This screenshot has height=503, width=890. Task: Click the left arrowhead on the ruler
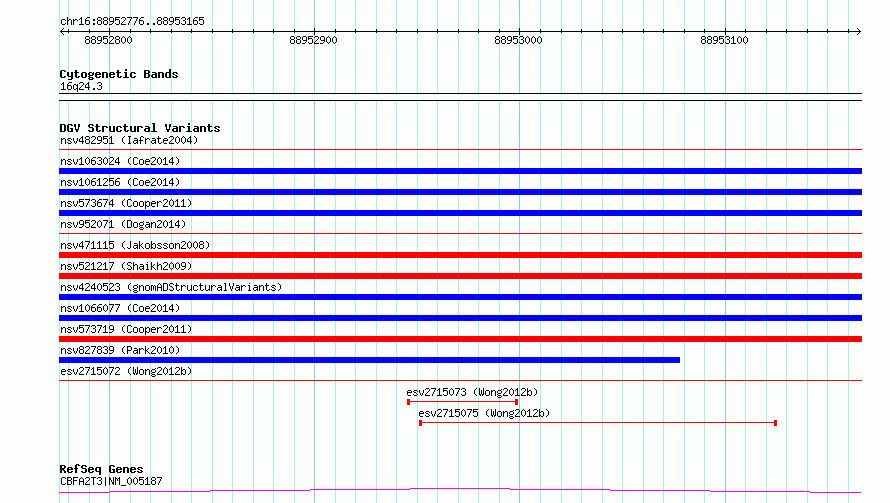pyautogui.click(x=63, y=31)
